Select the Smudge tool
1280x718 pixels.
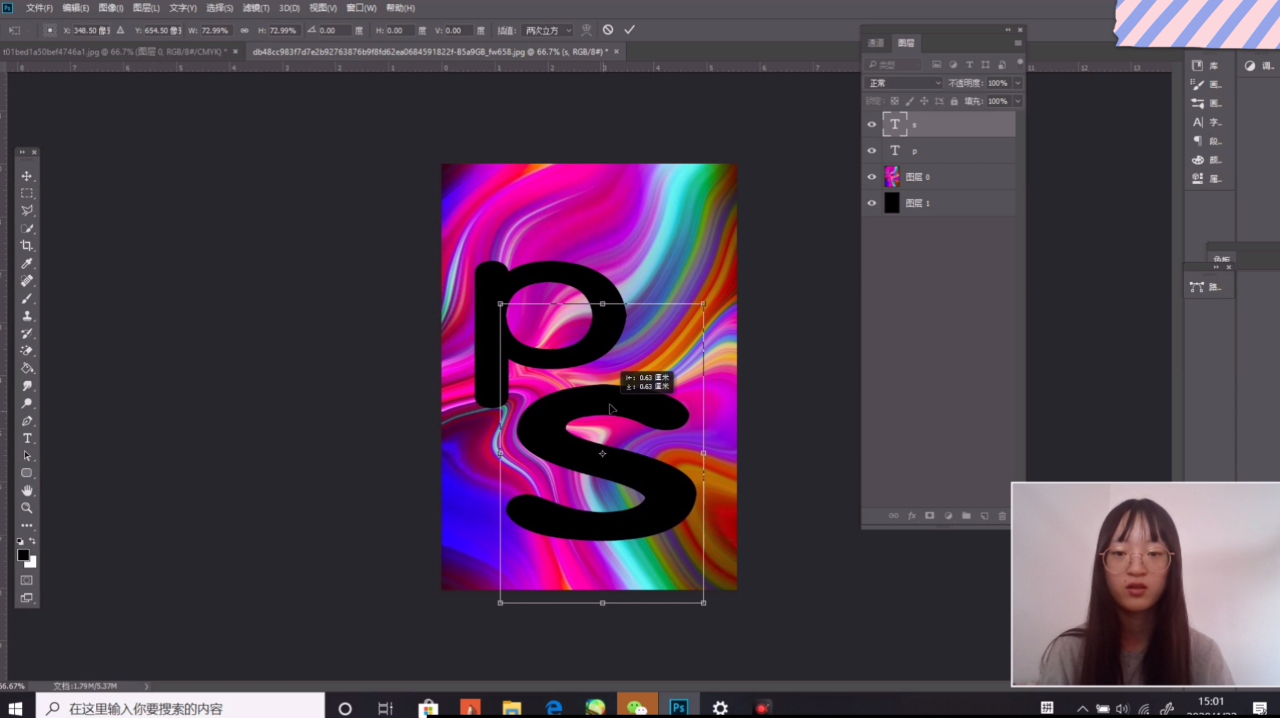(x=27, y=386)
